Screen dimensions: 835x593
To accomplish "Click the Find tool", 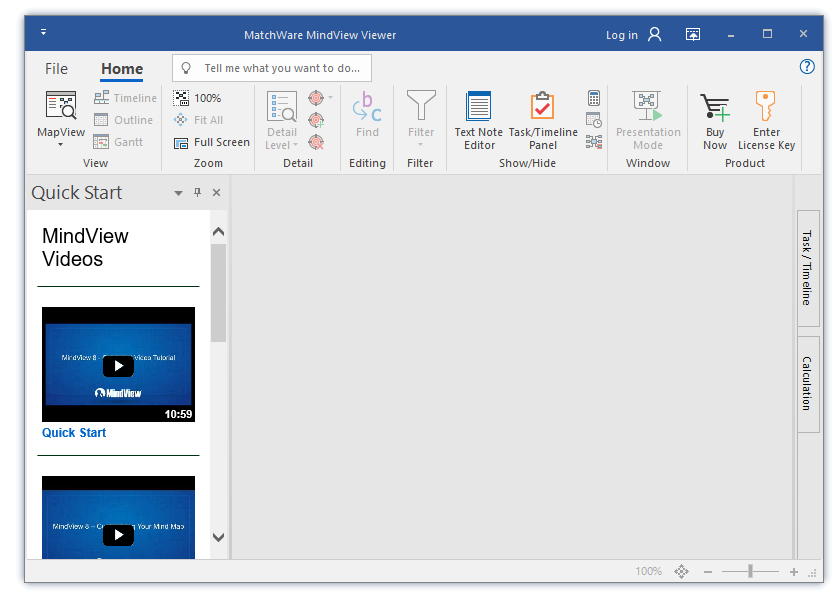I will (367, 114).
